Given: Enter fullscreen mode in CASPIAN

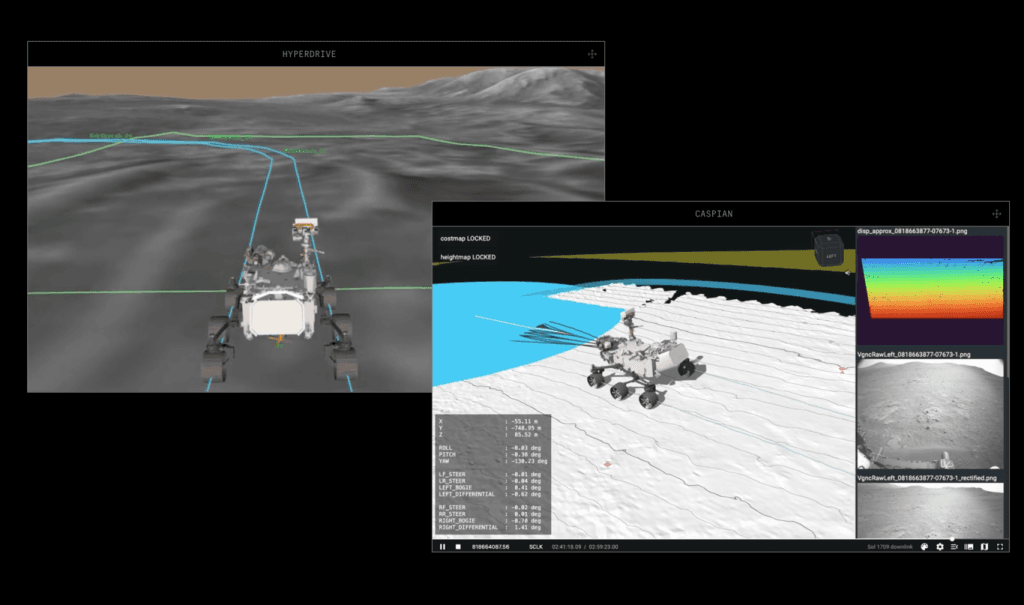Looking at the screenshot, I should coord(1001,547).
